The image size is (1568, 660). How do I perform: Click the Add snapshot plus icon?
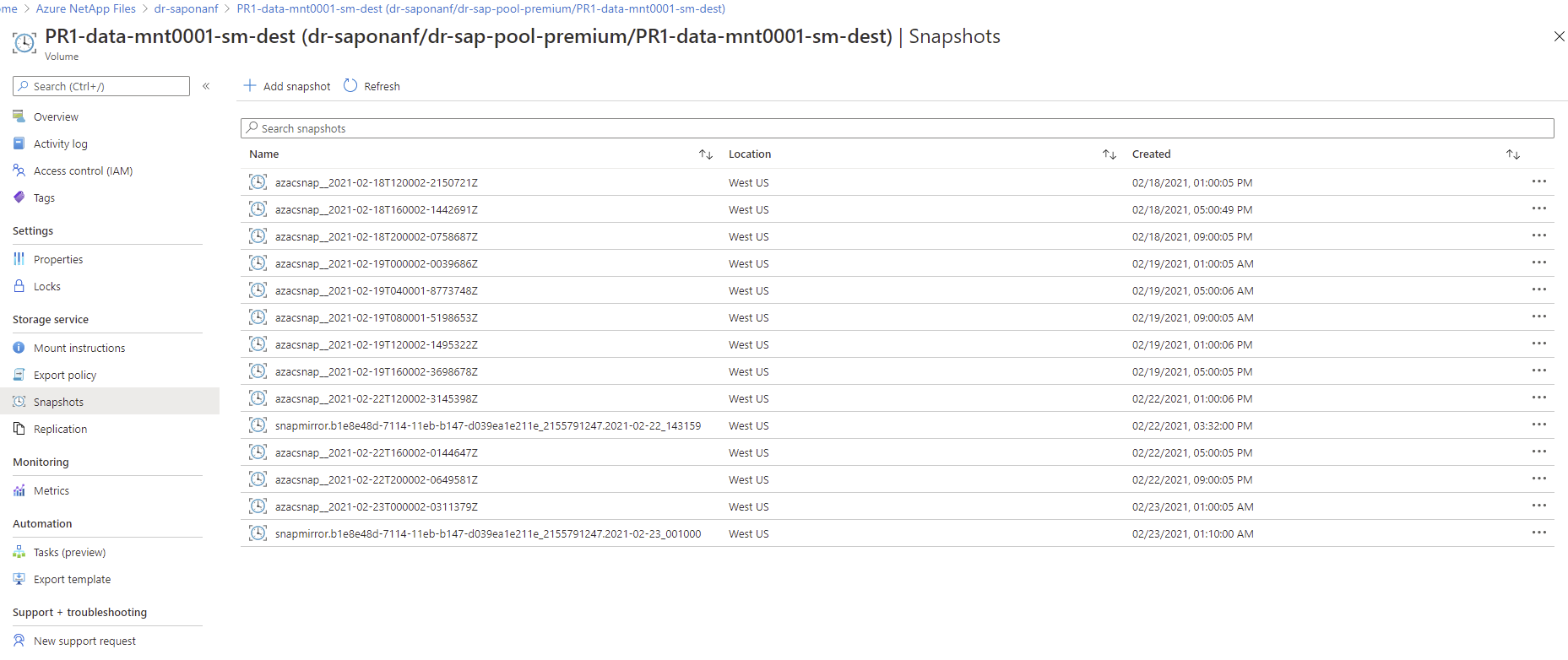click(x=250, y=85)
